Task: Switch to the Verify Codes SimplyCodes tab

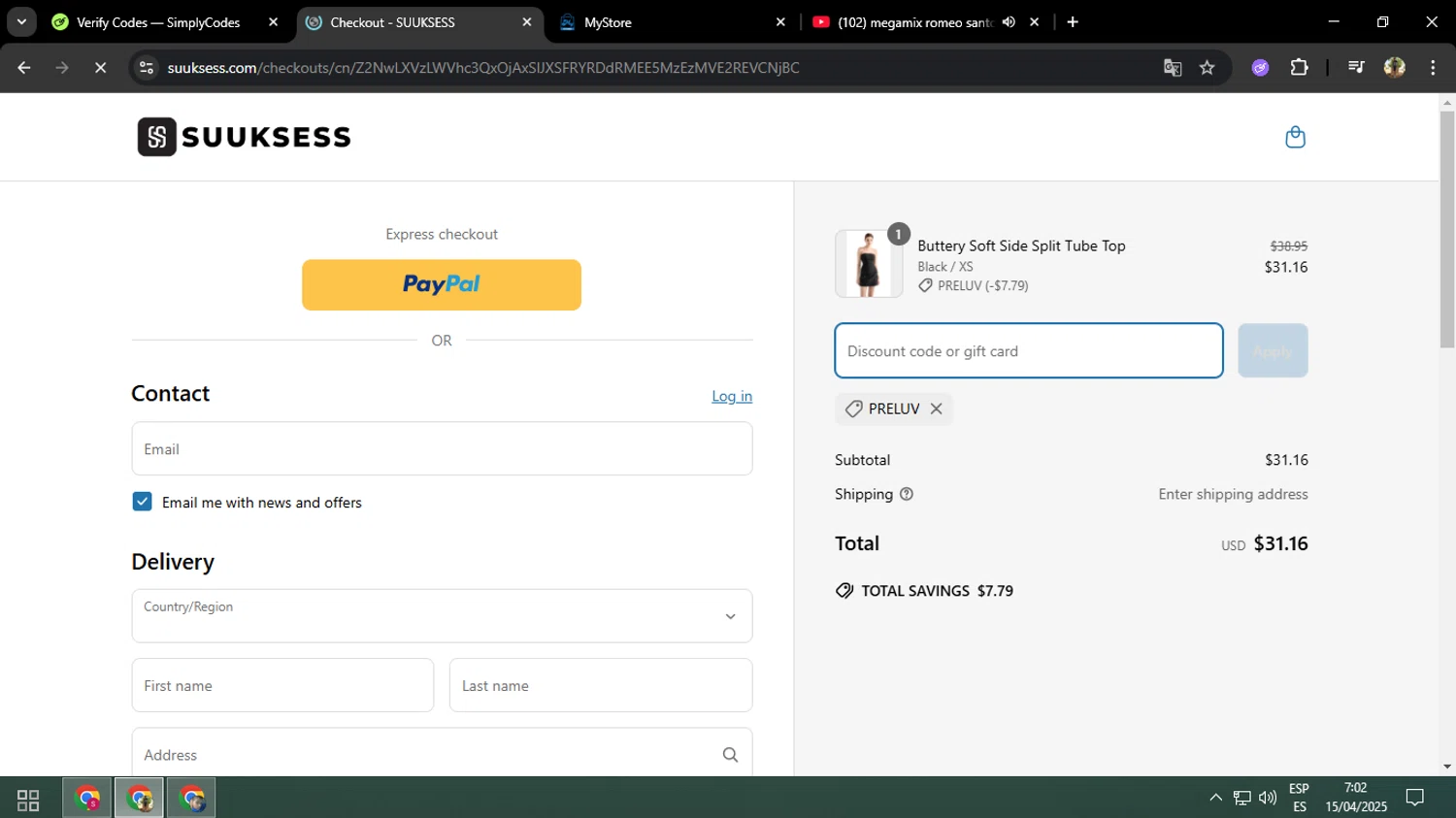Action: pos(158,21)
